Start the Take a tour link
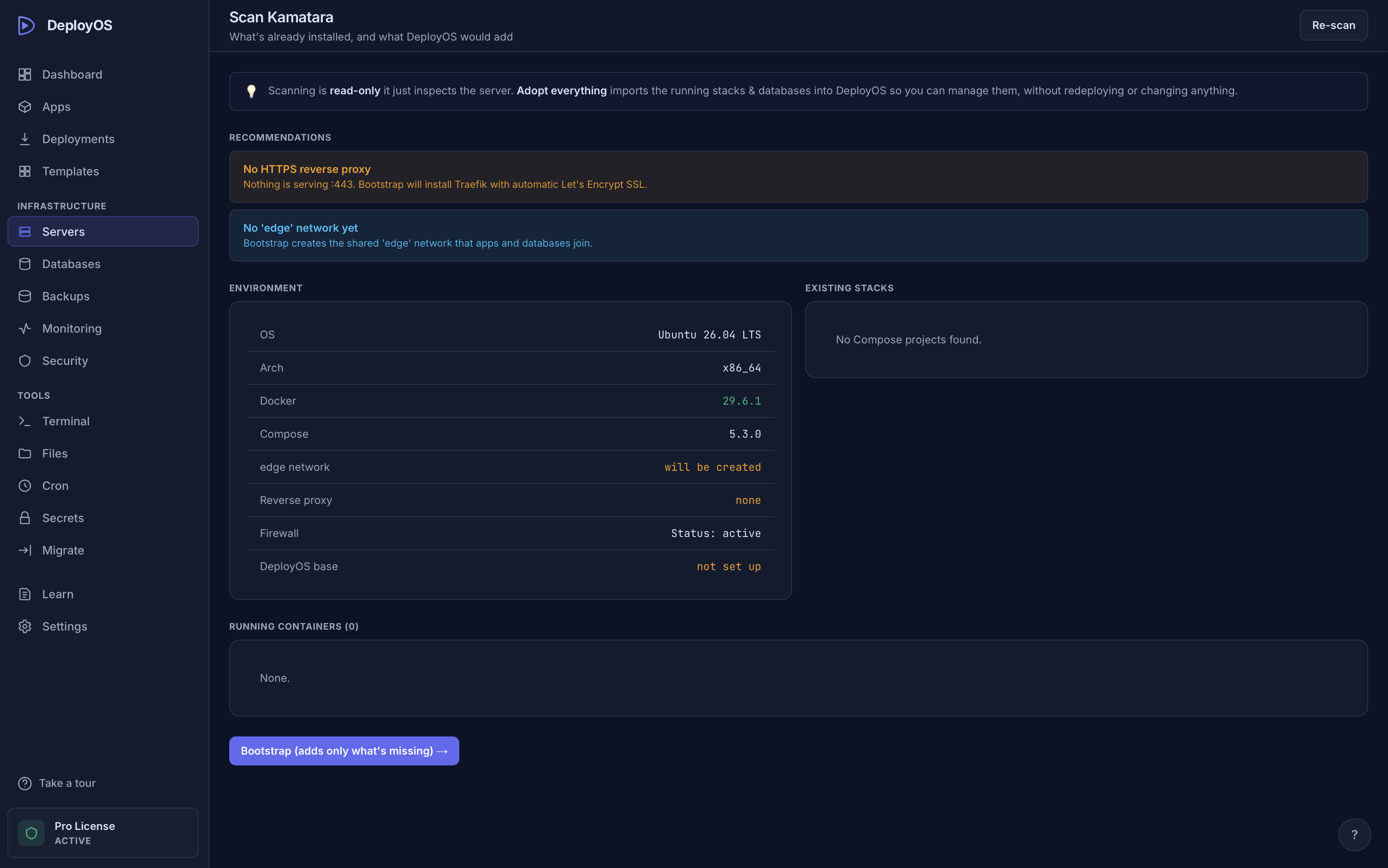 [57, 783]
